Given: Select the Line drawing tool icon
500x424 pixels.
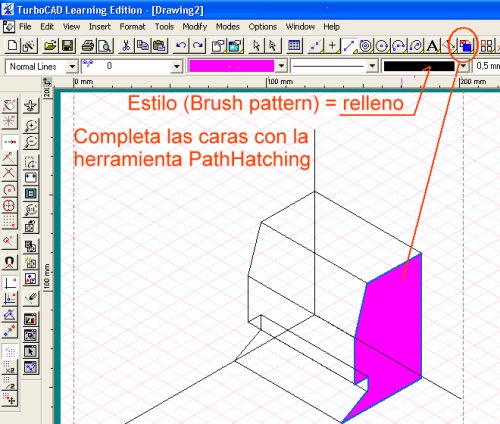Looking at the screenshot, I should point(348,46).
